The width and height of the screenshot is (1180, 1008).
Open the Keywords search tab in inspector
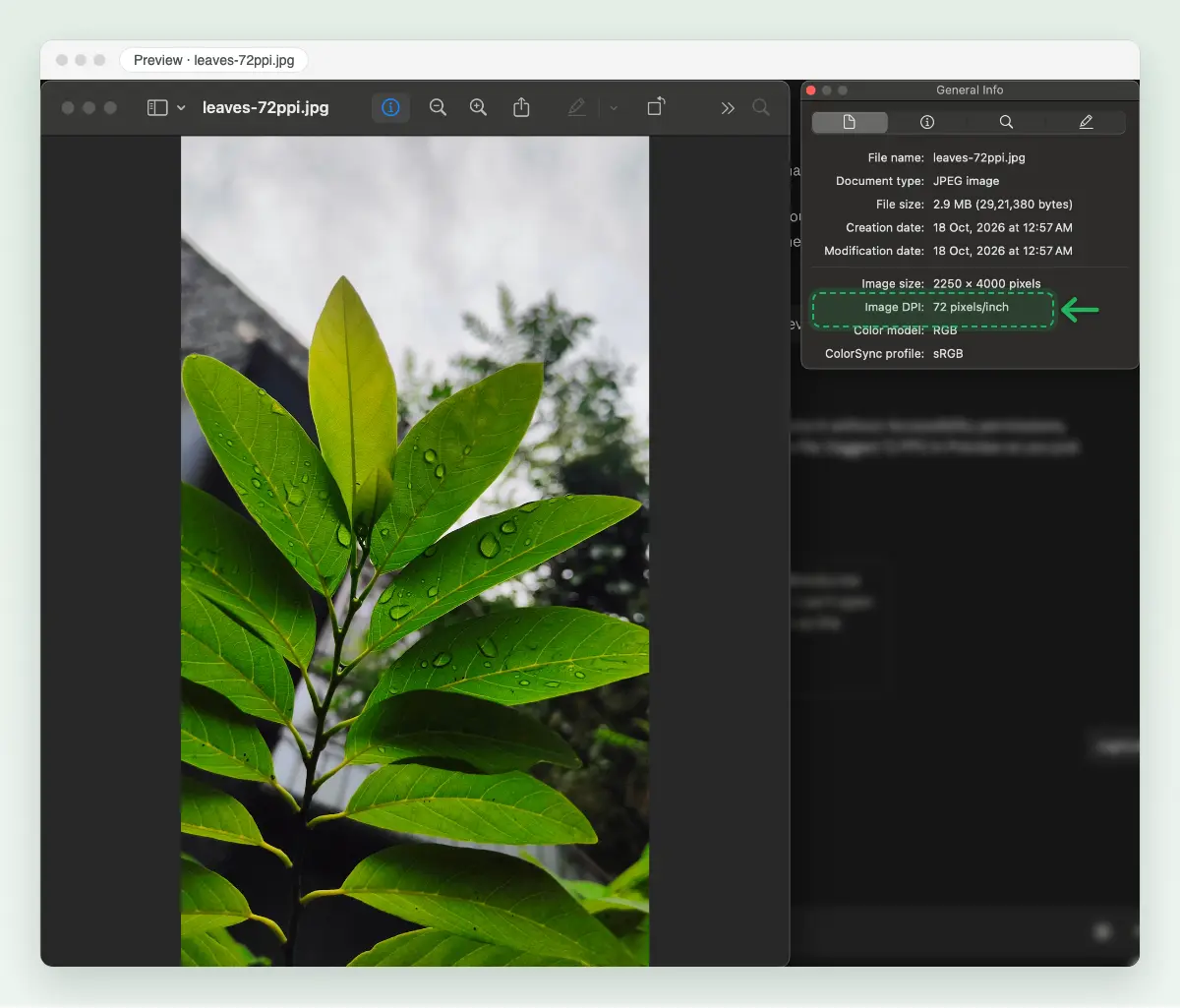click(x=1006, y=122)
